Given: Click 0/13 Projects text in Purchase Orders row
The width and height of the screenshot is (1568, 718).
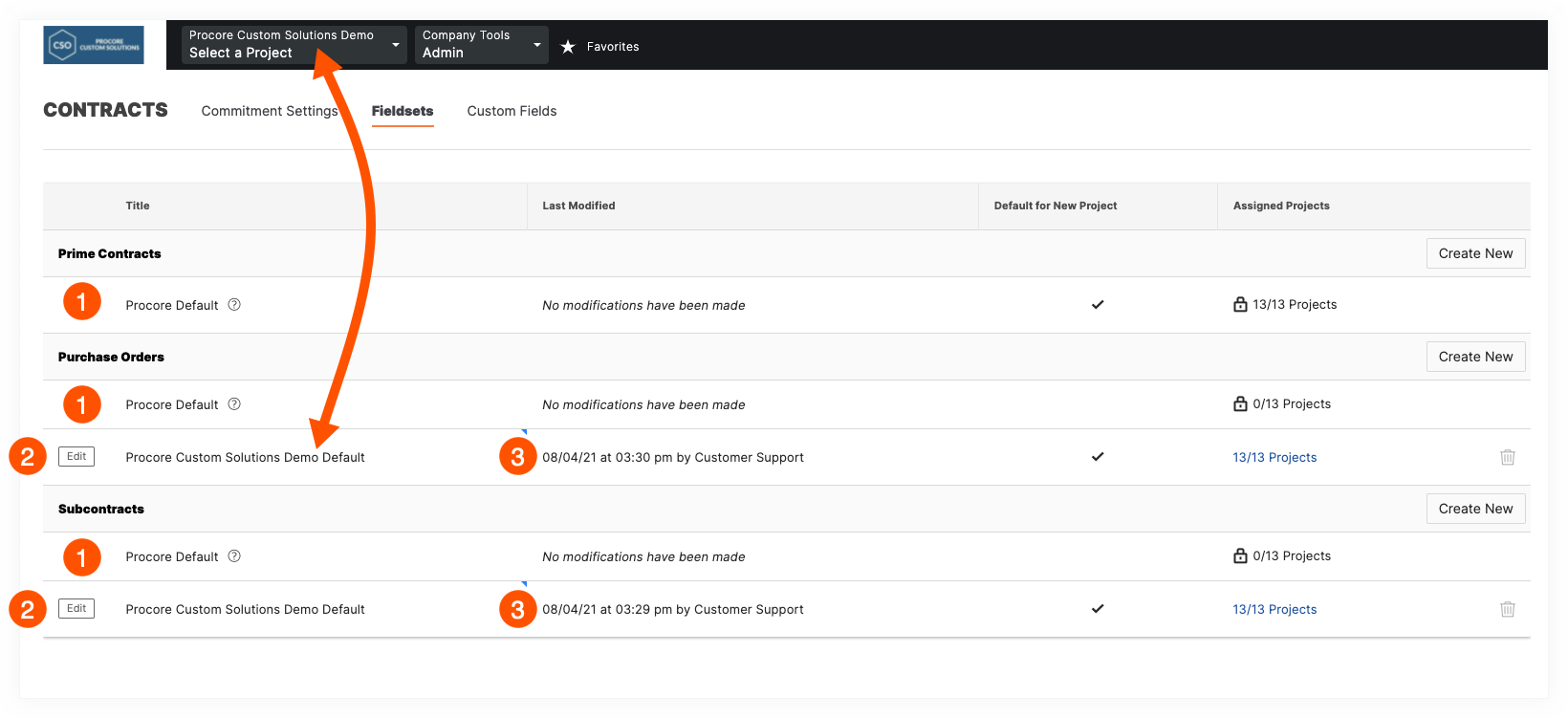Looking at the screenshot, I should [1292, 404].
